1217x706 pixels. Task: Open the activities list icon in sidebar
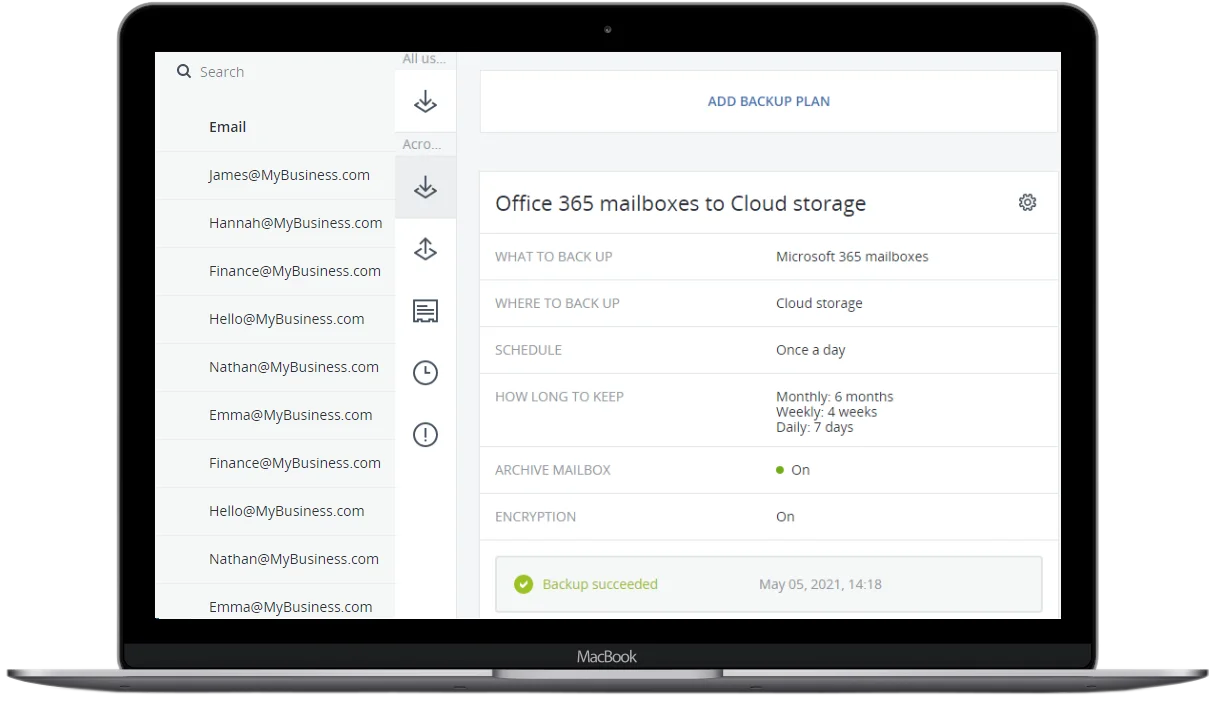425,311
